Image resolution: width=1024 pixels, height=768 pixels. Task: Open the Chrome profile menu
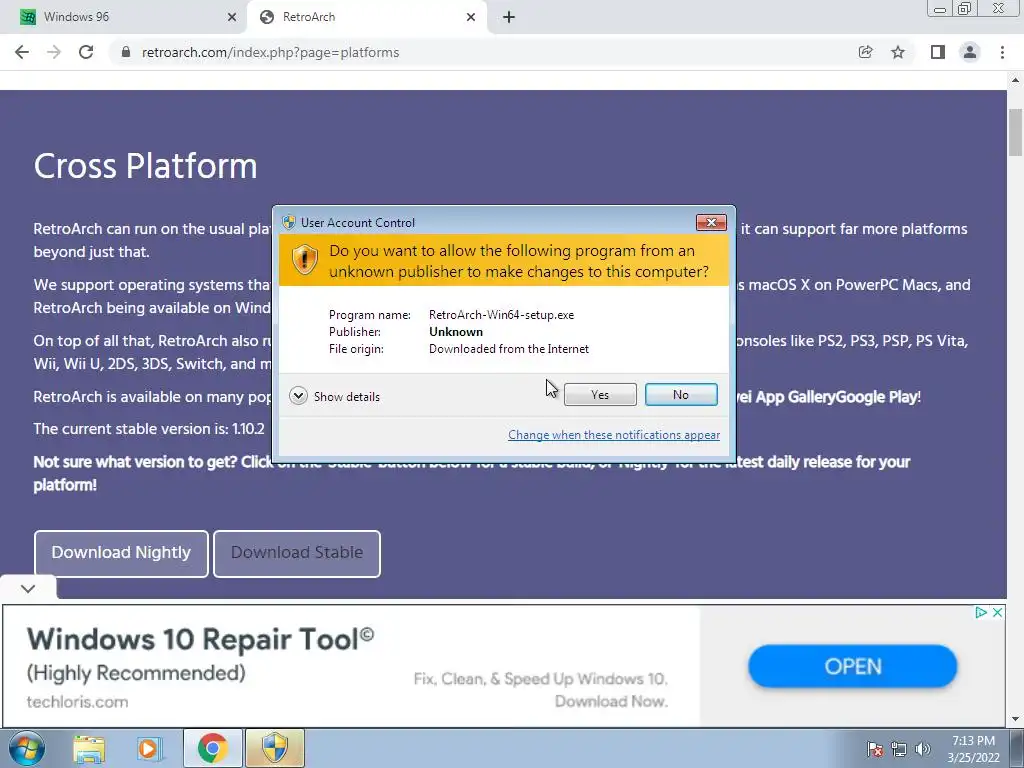click(x=970, y=52)
